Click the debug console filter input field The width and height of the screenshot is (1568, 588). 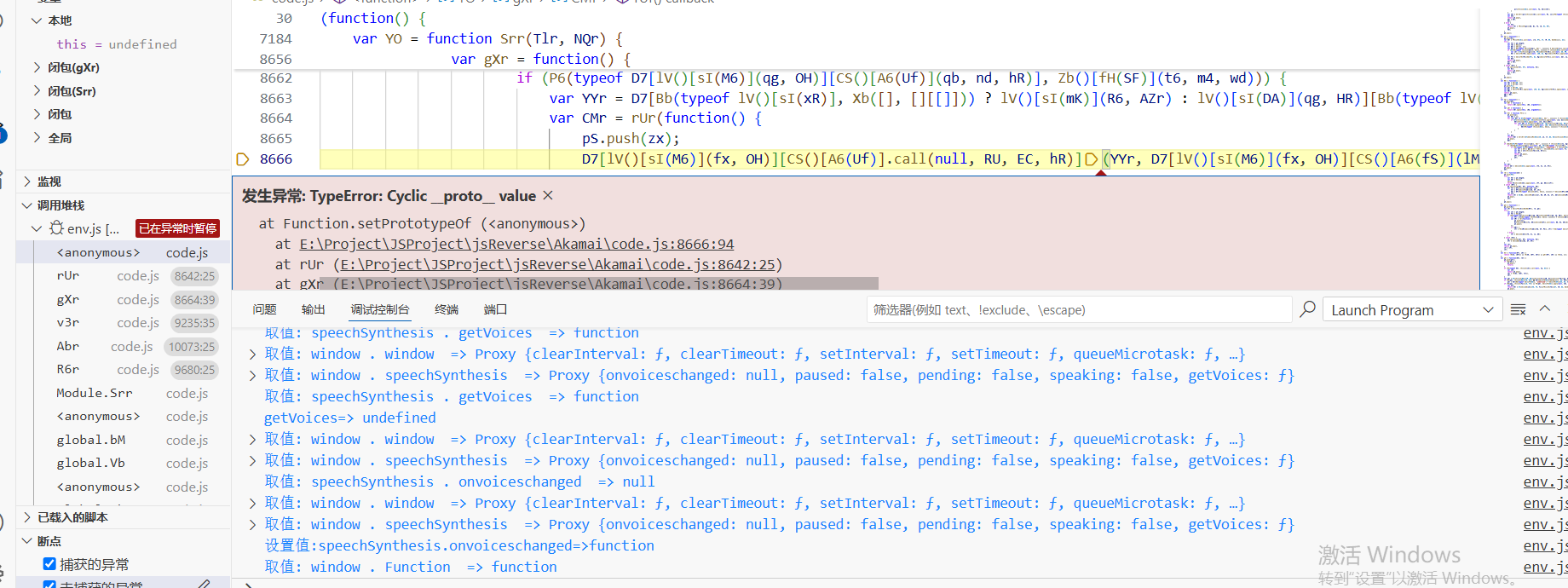point(1079,309)
